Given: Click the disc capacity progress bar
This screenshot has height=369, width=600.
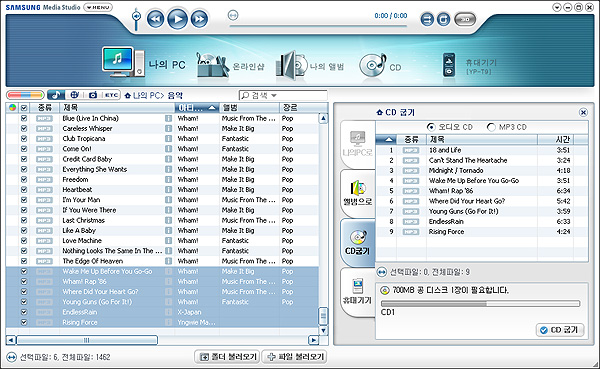Looking at the screenshot, I should [x=481, y=303].
